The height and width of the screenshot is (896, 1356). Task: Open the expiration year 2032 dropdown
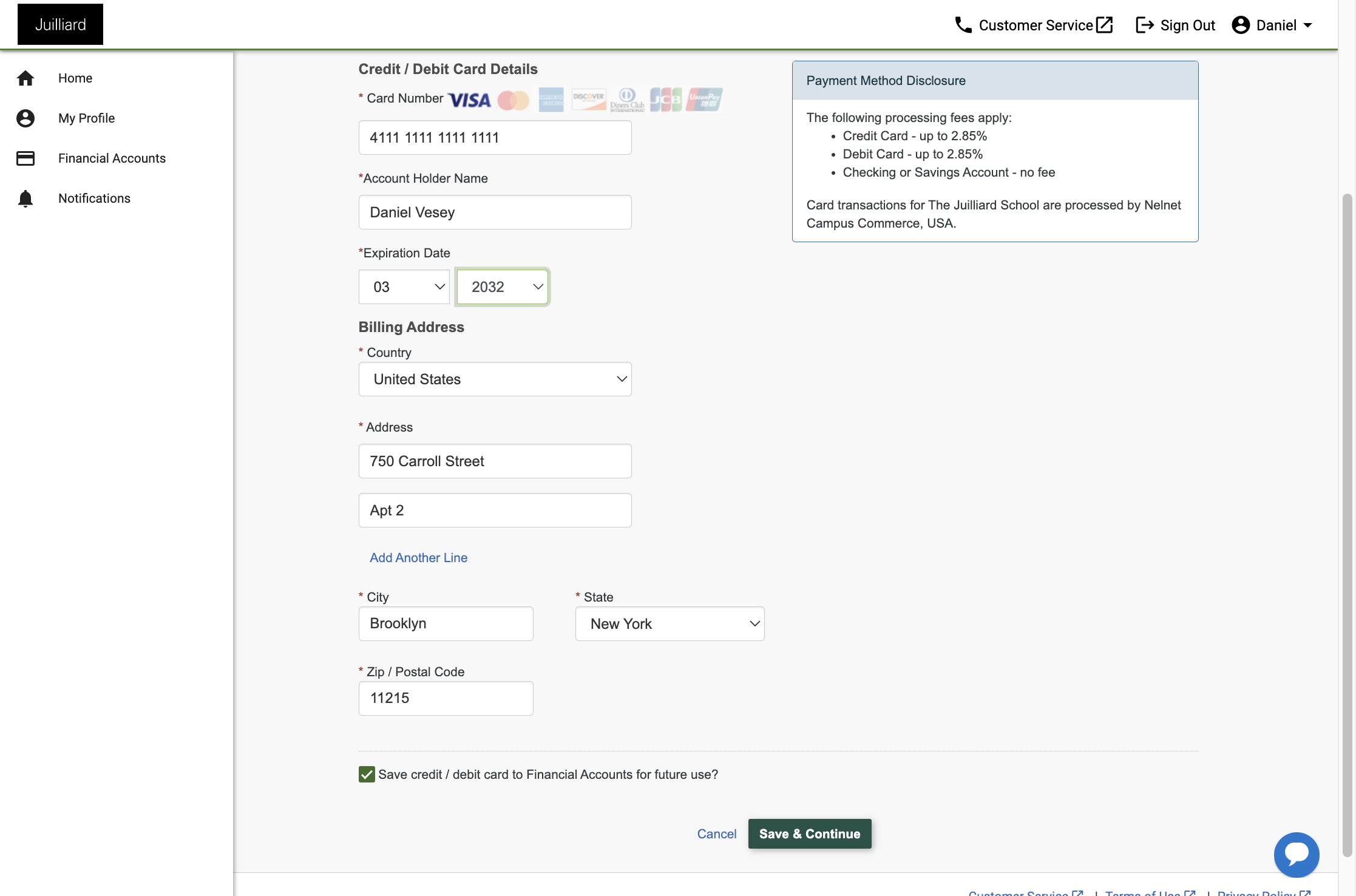[x=503, y=287]
